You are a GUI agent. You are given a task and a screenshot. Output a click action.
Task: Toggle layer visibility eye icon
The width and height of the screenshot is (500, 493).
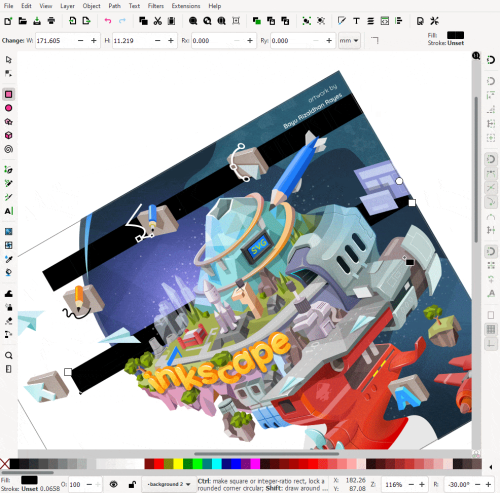[113, 484]
